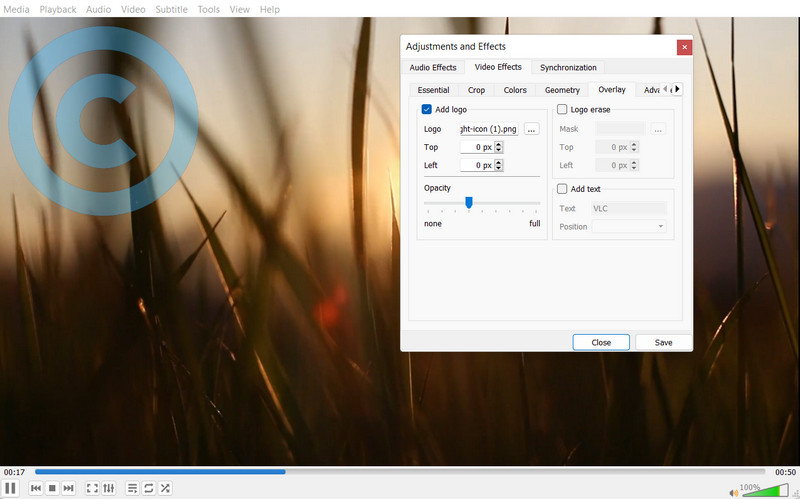
Task: Open the Subtitle menu
Action: pos(171,9)
